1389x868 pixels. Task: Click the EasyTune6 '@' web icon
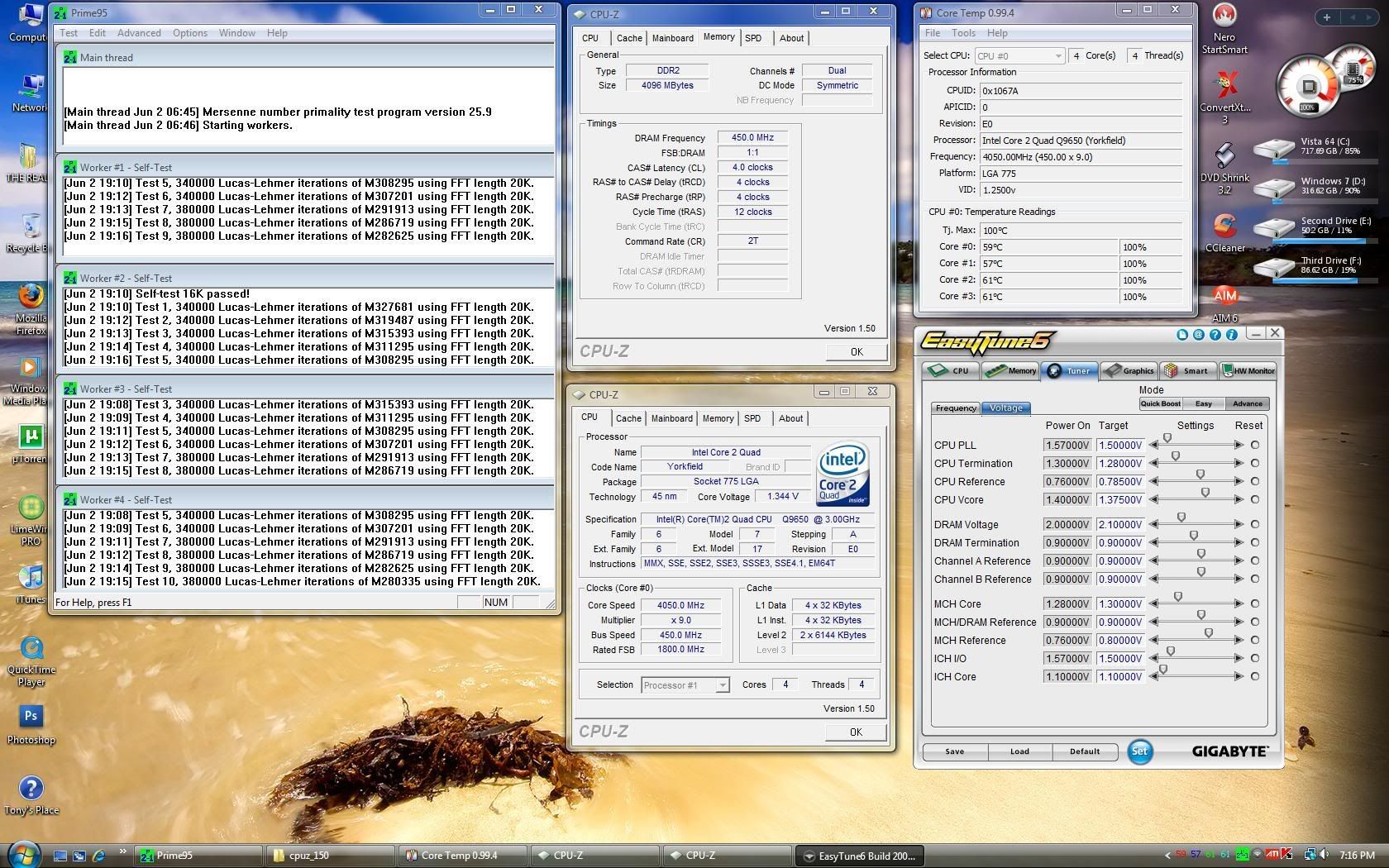tap(1198, 335)
